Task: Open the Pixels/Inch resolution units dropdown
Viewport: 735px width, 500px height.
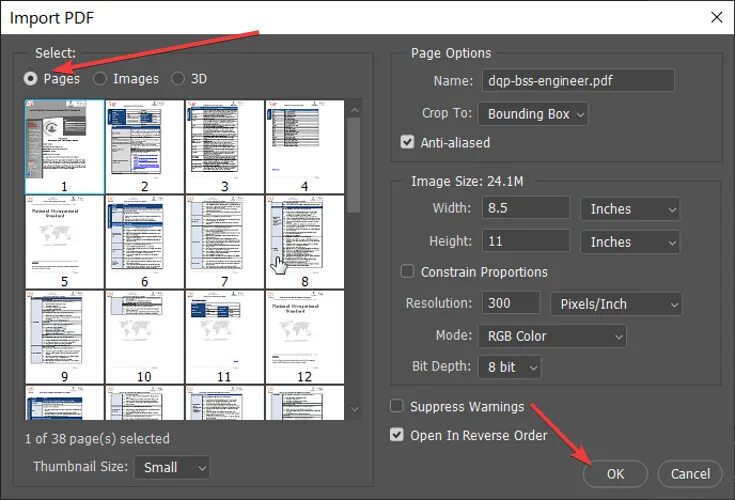Action: pyautogui.click(x=616, y=304)
